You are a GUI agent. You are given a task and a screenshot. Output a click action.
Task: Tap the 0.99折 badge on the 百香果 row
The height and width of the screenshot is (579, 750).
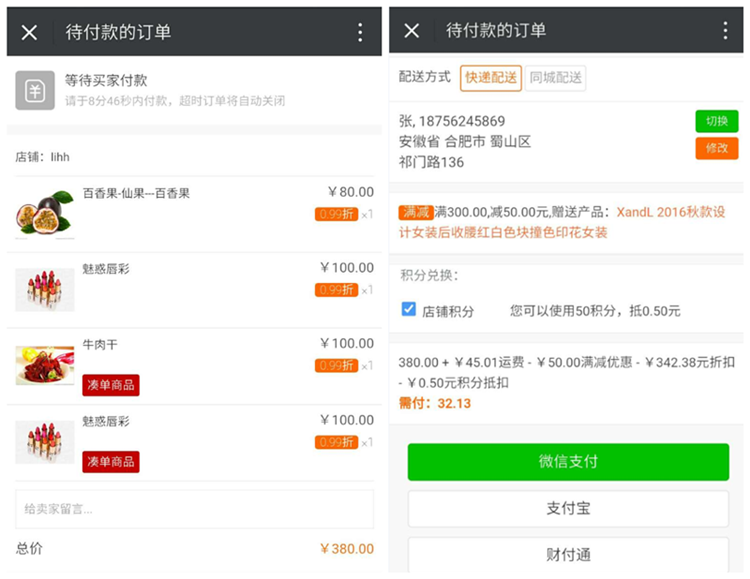click(336, 214)
